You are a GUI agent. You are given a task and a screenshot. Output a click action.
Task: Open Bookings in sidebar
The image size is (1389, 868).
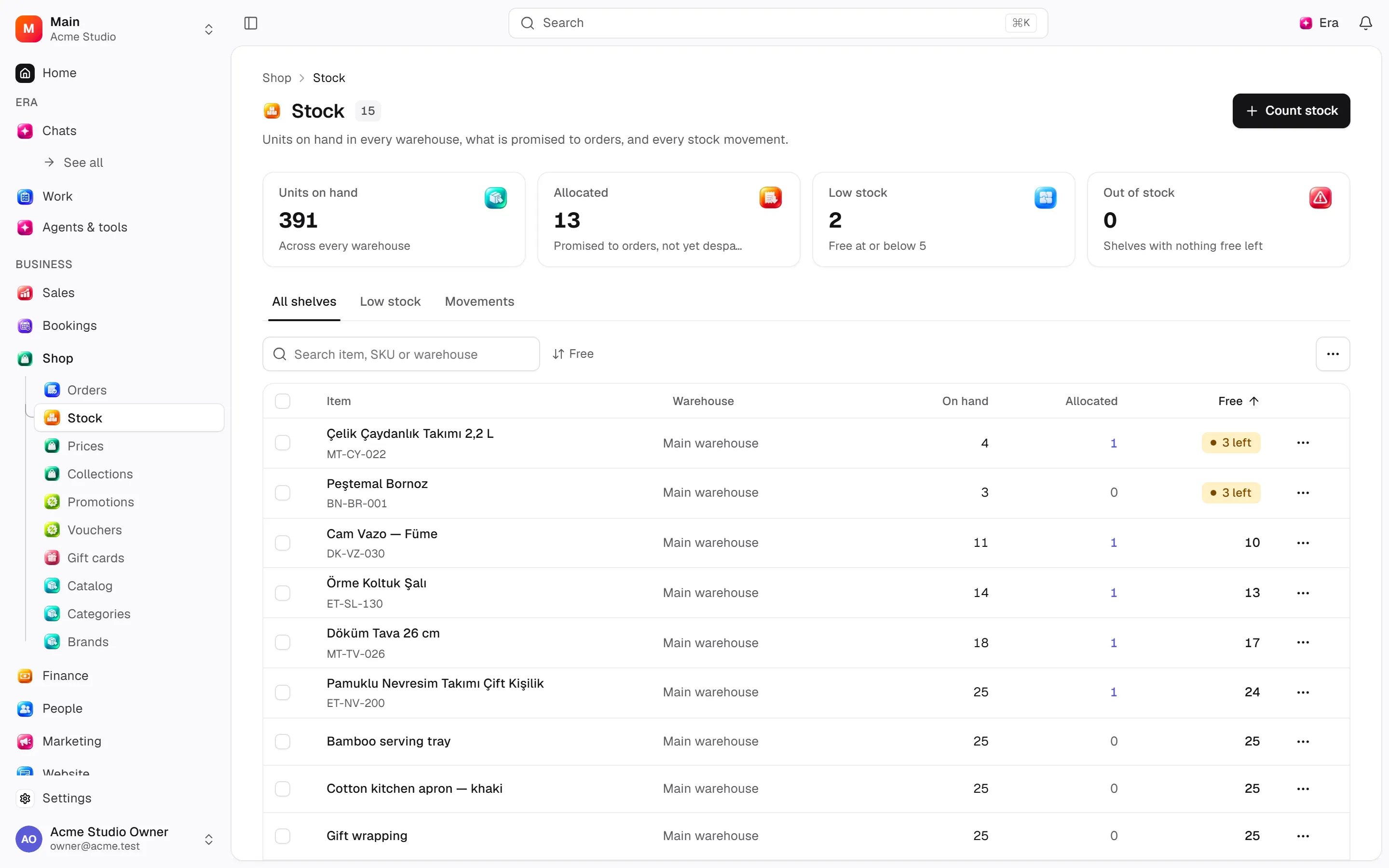click(x=69, y=325)
